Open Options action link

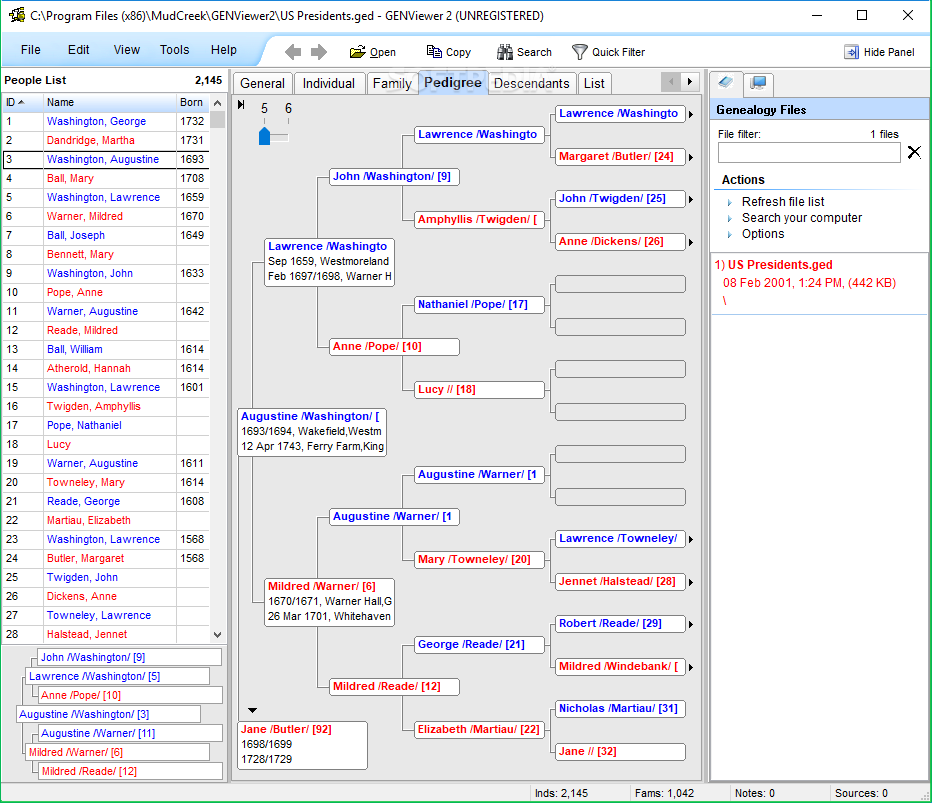point(763,234)
